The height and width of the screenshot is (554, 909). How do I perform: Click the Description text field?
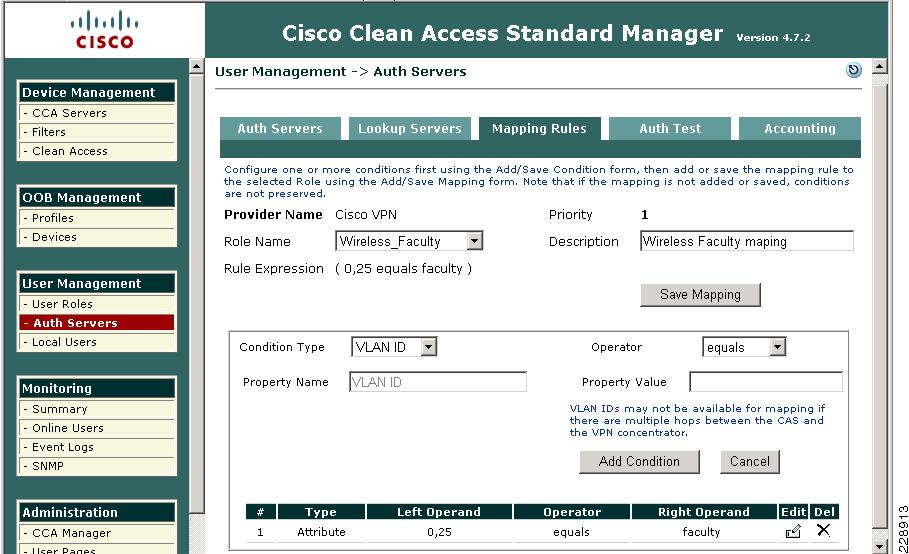(x=747, y=241)
